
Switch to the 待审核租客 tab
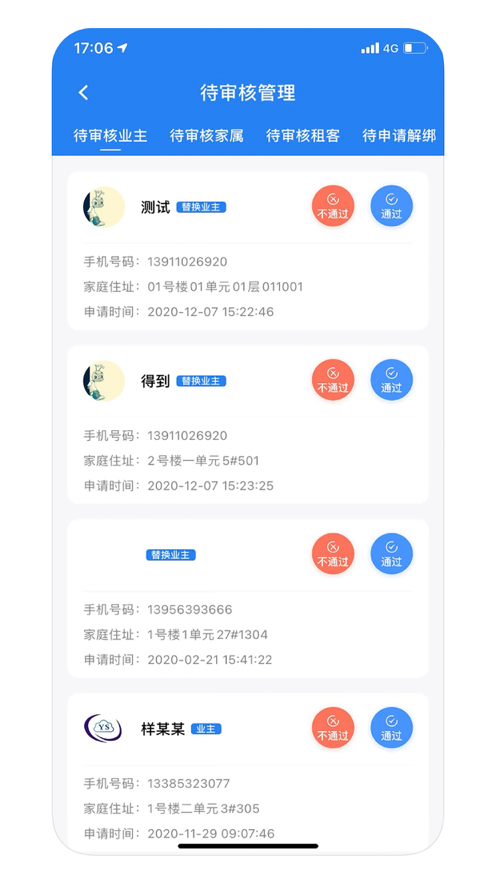tap(303, 136)
